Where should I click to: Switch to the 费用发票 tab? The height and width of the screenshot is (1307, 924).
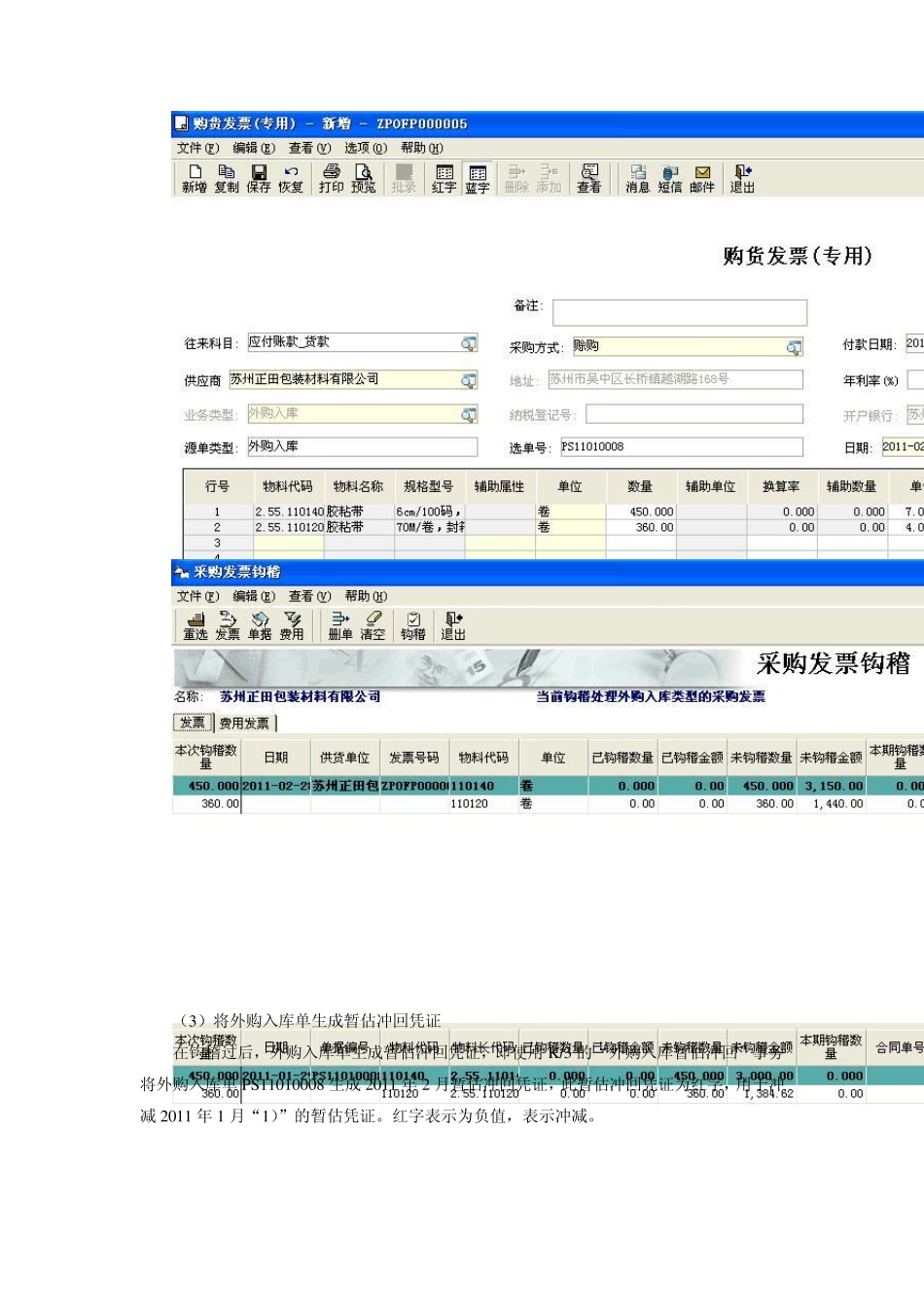tap(244, 724)
